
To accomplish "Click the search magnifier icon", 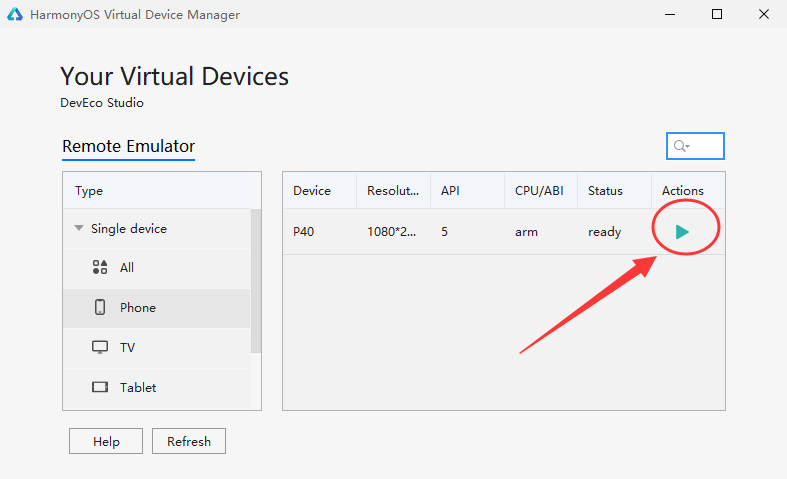I will click(679, 146).
